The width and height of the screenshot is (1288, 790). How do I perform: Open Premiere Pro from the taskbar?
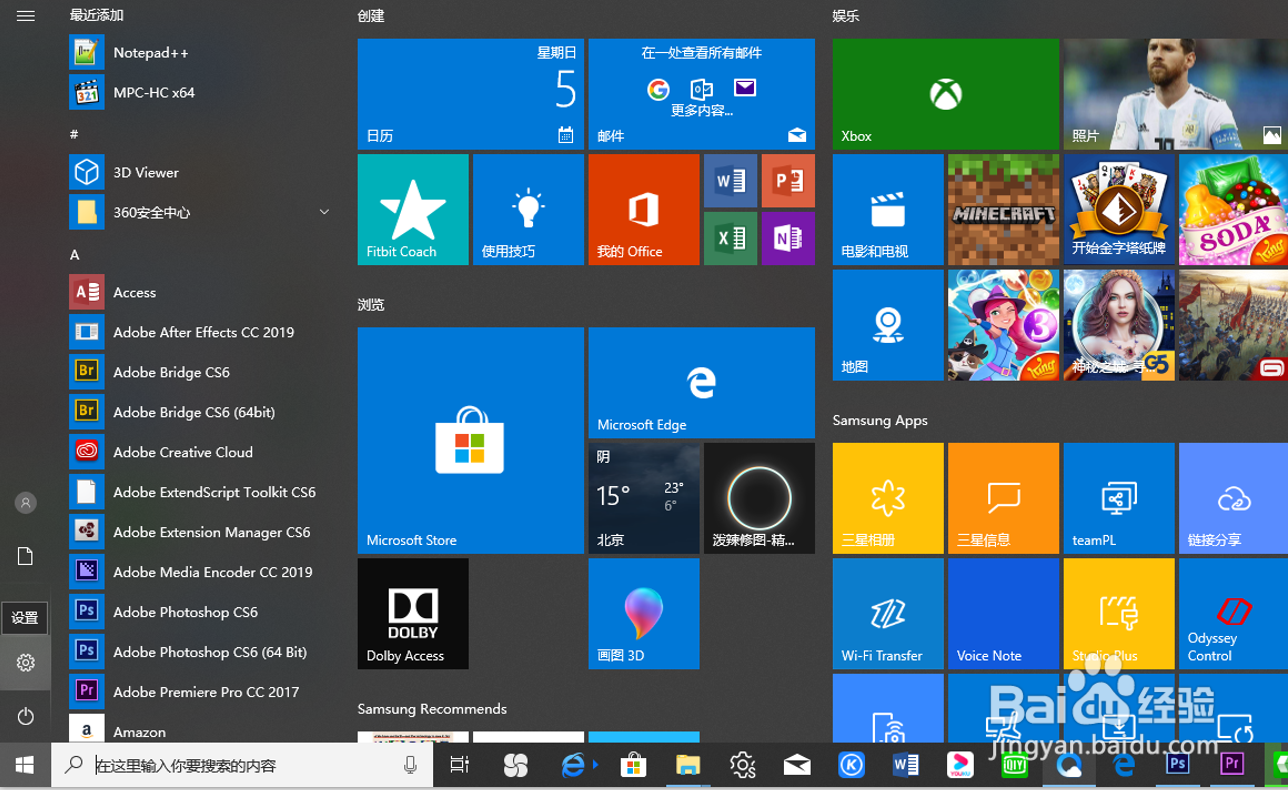pyautogui.click(x=1232, y=765)
